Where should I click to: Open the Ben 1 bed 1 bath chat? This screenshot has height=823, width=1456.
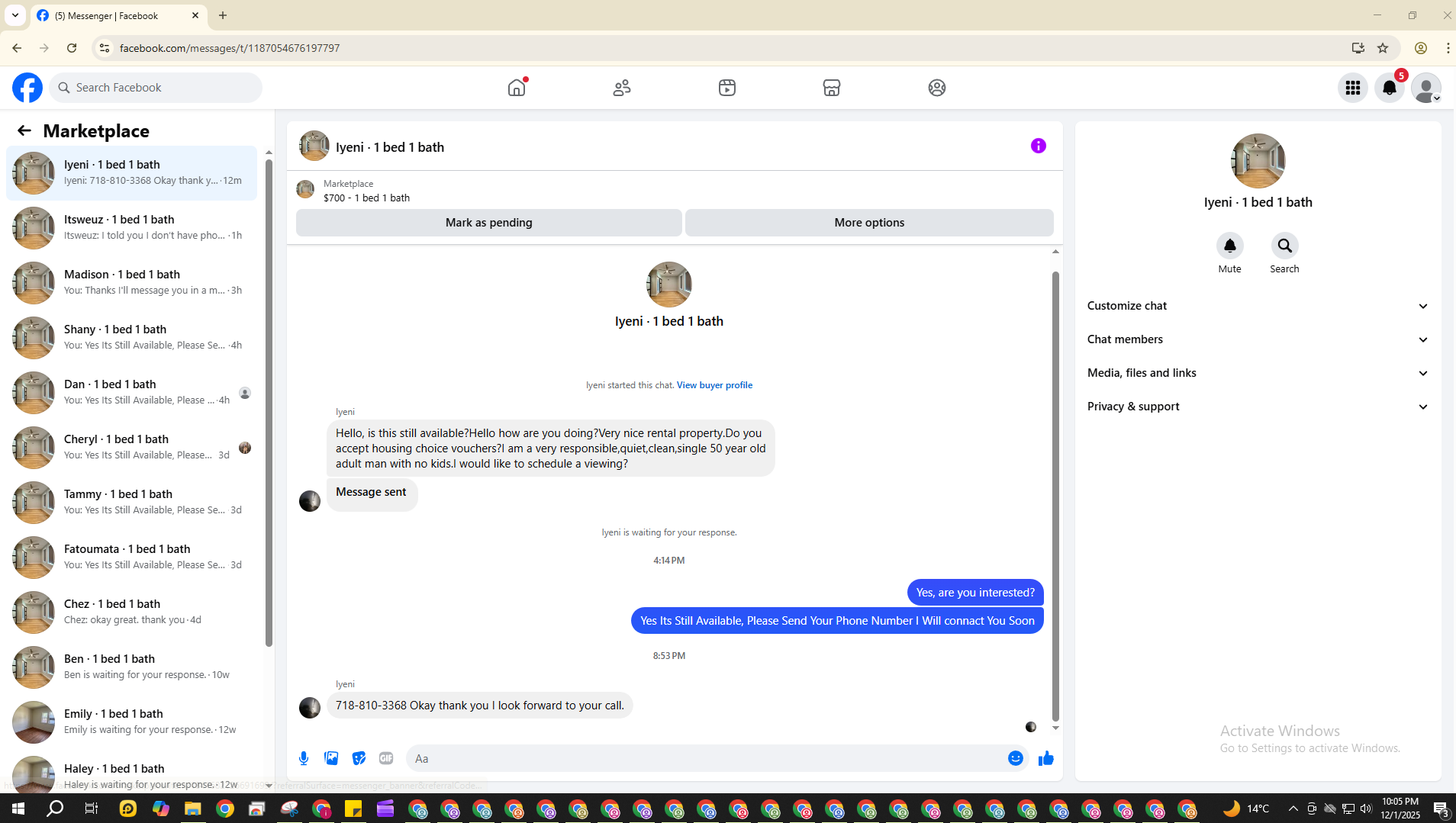(131, 667)
